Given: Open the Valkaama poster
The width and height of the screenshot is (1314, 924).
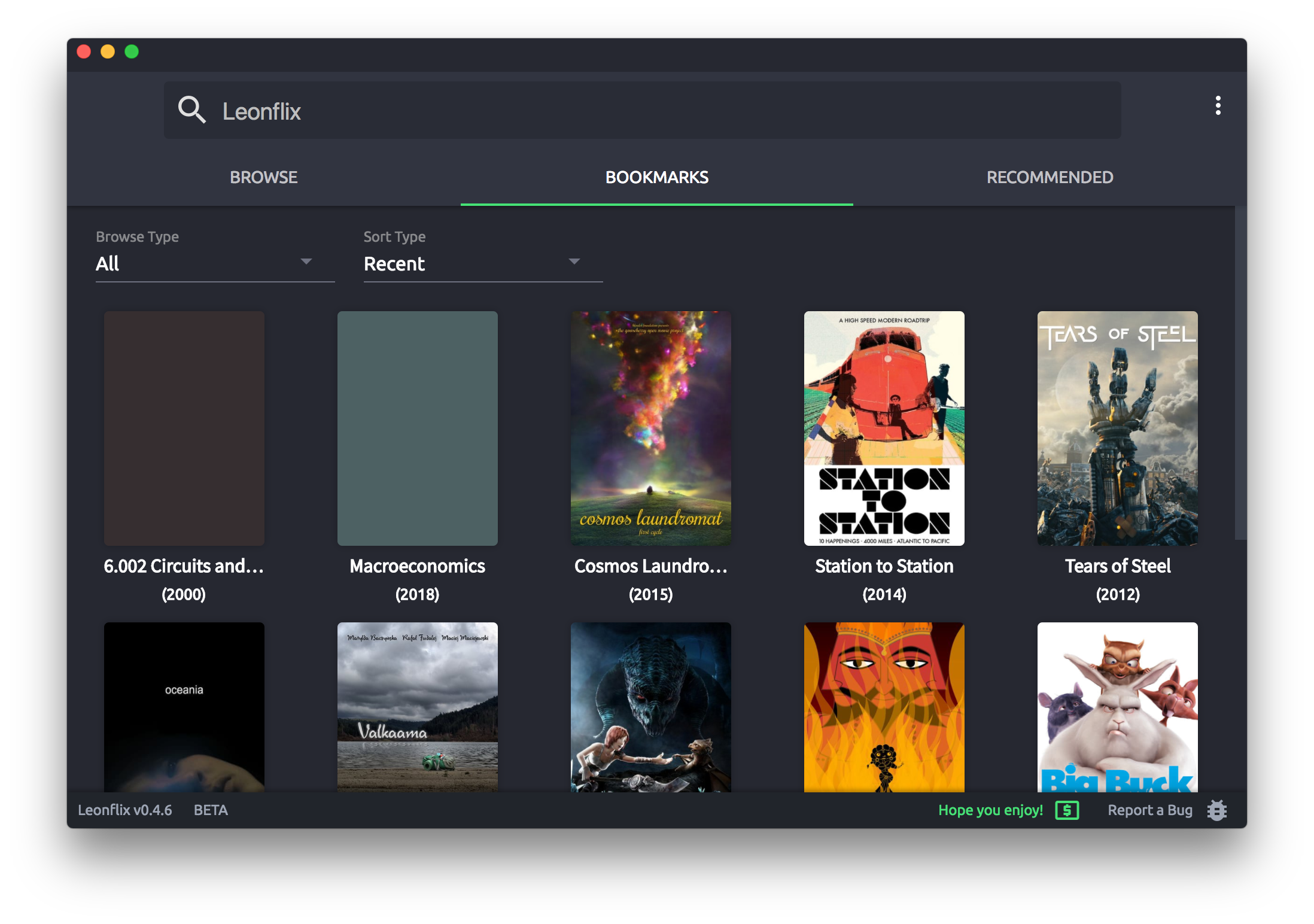Looking at the screenshot, I should pyautogui.click(x=418, y=707).
